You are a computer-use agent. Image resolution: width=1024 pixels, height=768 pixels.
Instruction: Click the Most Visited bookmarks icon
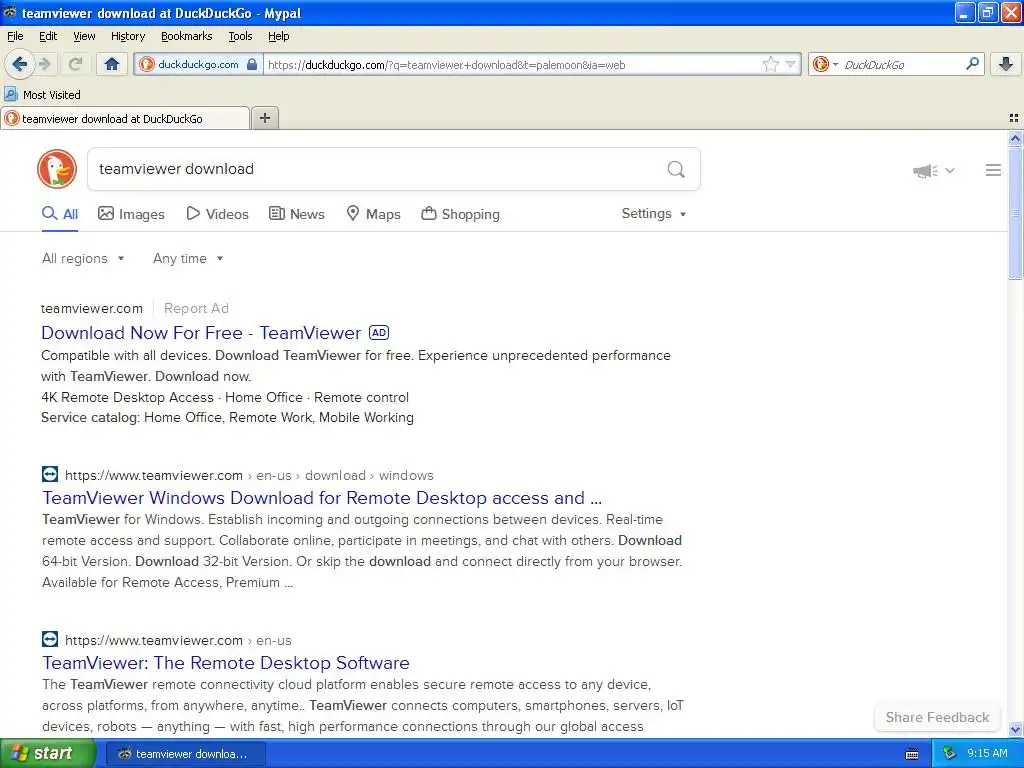point(10,94)
